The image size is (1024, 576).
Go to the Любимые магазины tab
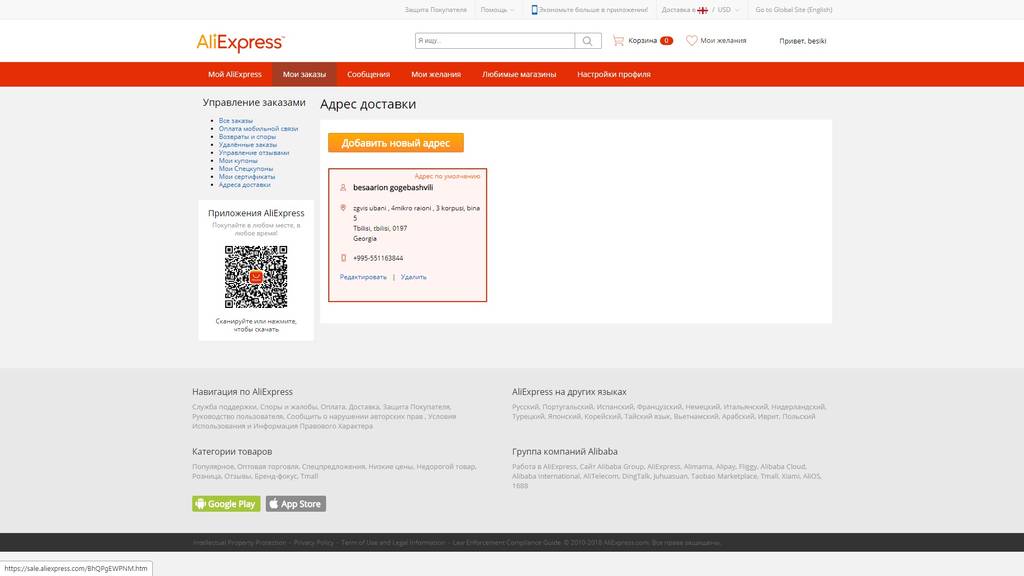pos(519,74)
